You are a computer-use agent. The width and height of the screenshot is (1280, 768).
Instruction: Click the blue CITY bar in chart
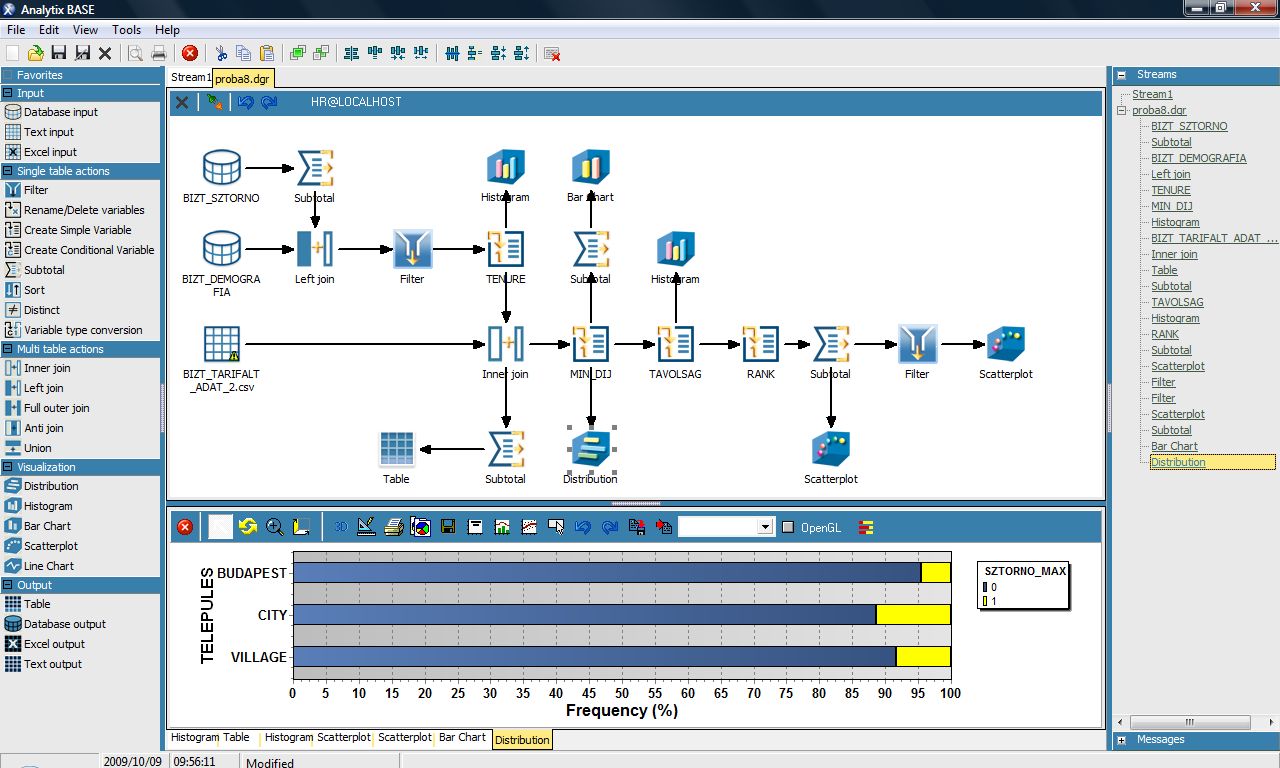tap(584, 615)
